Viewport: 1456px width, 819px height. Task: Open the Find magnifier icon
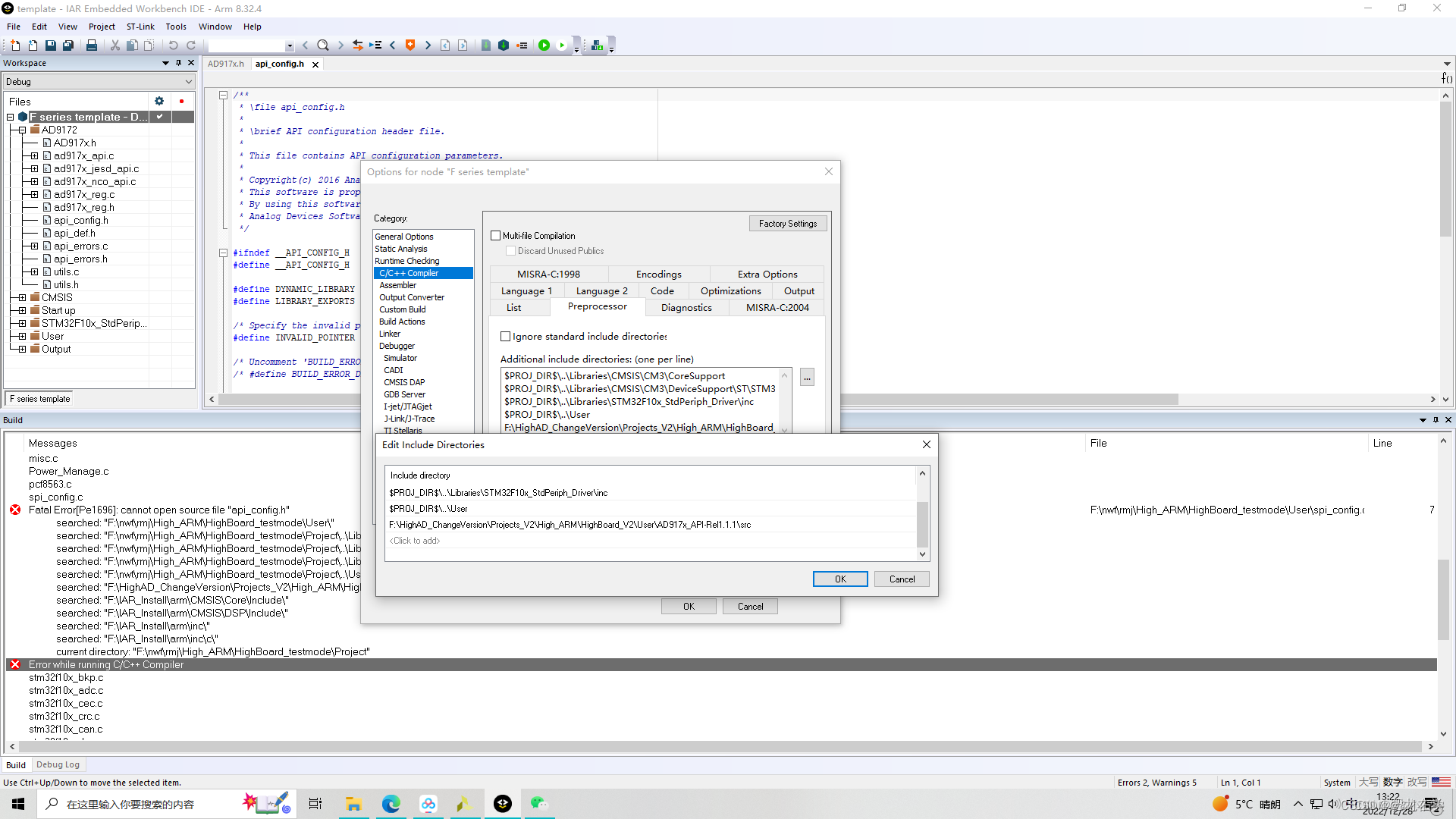click(x=322, y=45)
